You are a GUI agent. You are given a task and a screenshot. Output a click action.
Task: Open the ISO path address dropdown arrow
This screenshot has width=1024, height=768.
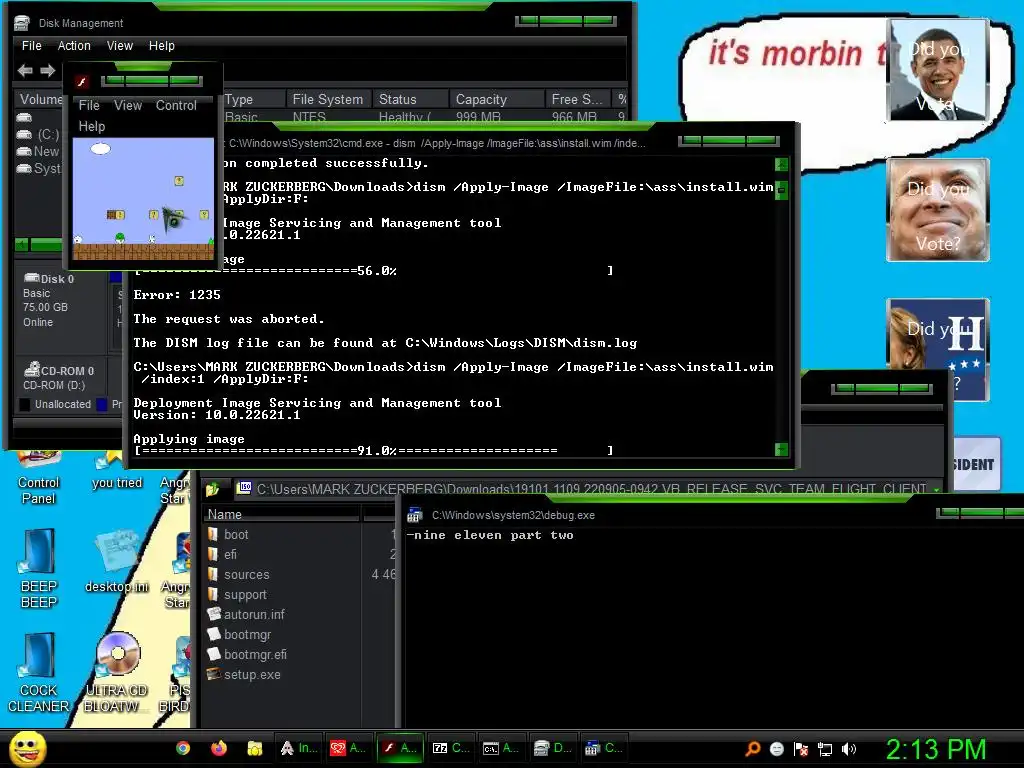pos(936,489)
